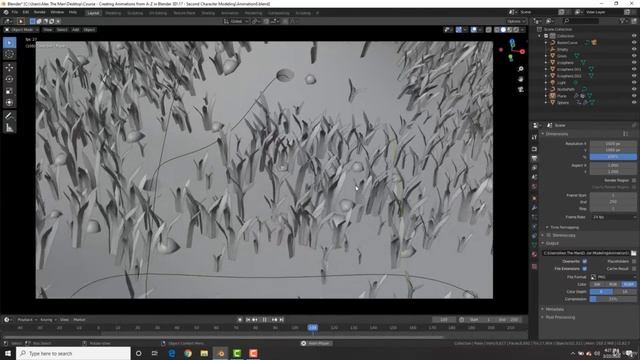Select the Measure tool

[9, 128]
